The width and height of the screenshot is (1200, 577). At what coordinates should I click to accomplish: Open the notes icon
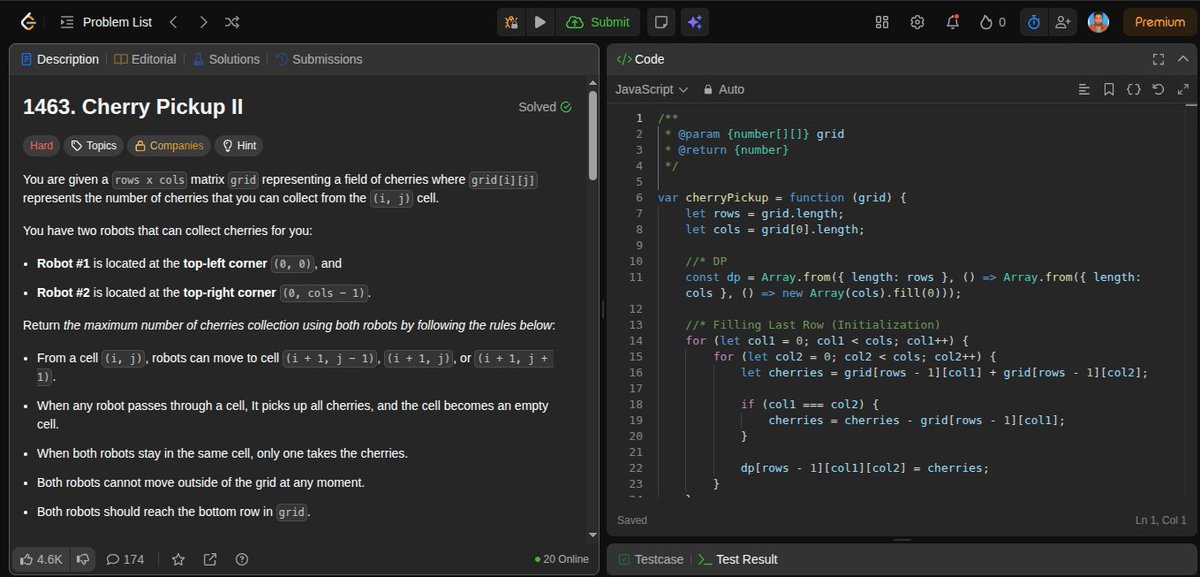coord(660,22)
